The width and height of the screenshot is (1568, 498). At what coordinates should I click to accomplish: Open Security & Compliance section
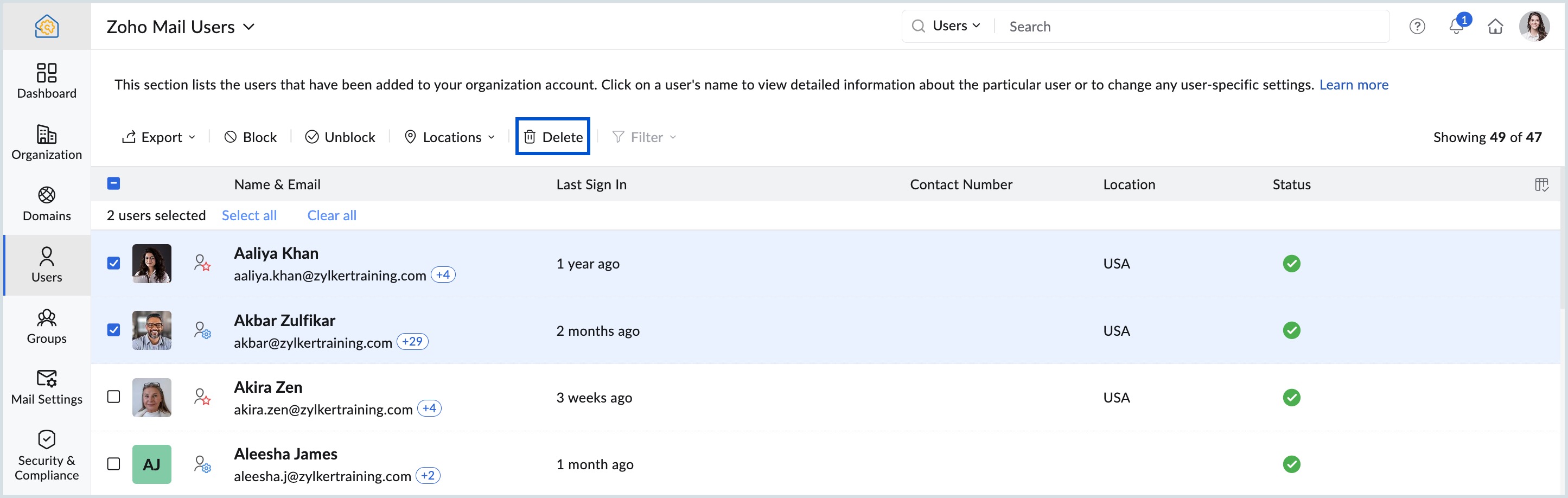pyautogui.click(x=47, y=455)
